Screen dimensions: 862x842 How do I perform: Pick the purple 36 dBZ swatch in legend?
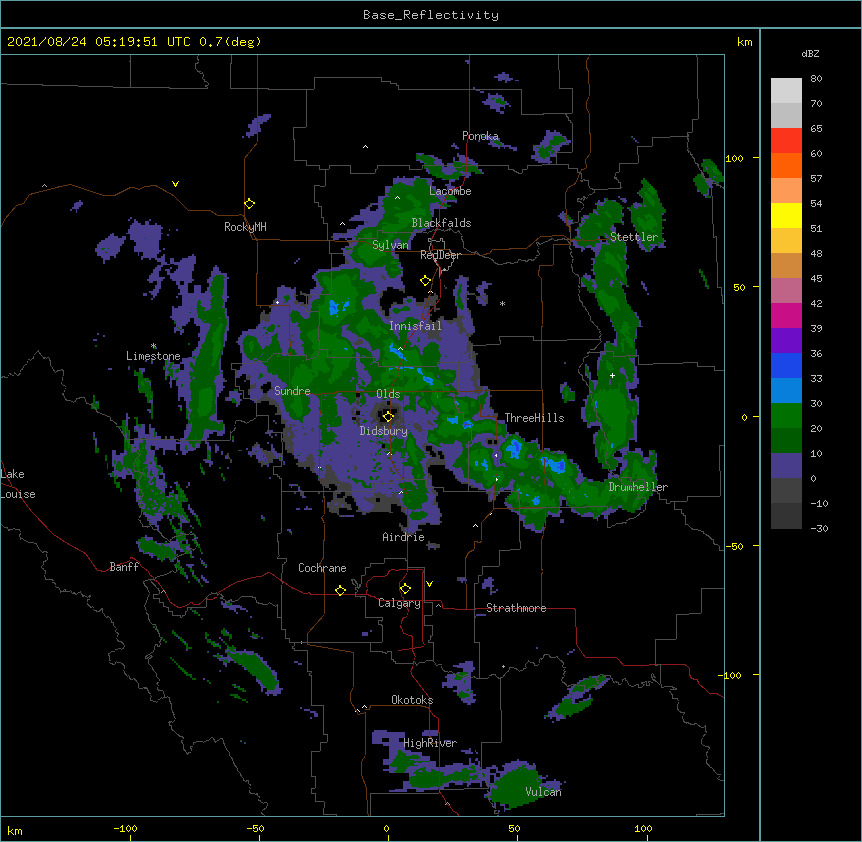click(786, 341)
